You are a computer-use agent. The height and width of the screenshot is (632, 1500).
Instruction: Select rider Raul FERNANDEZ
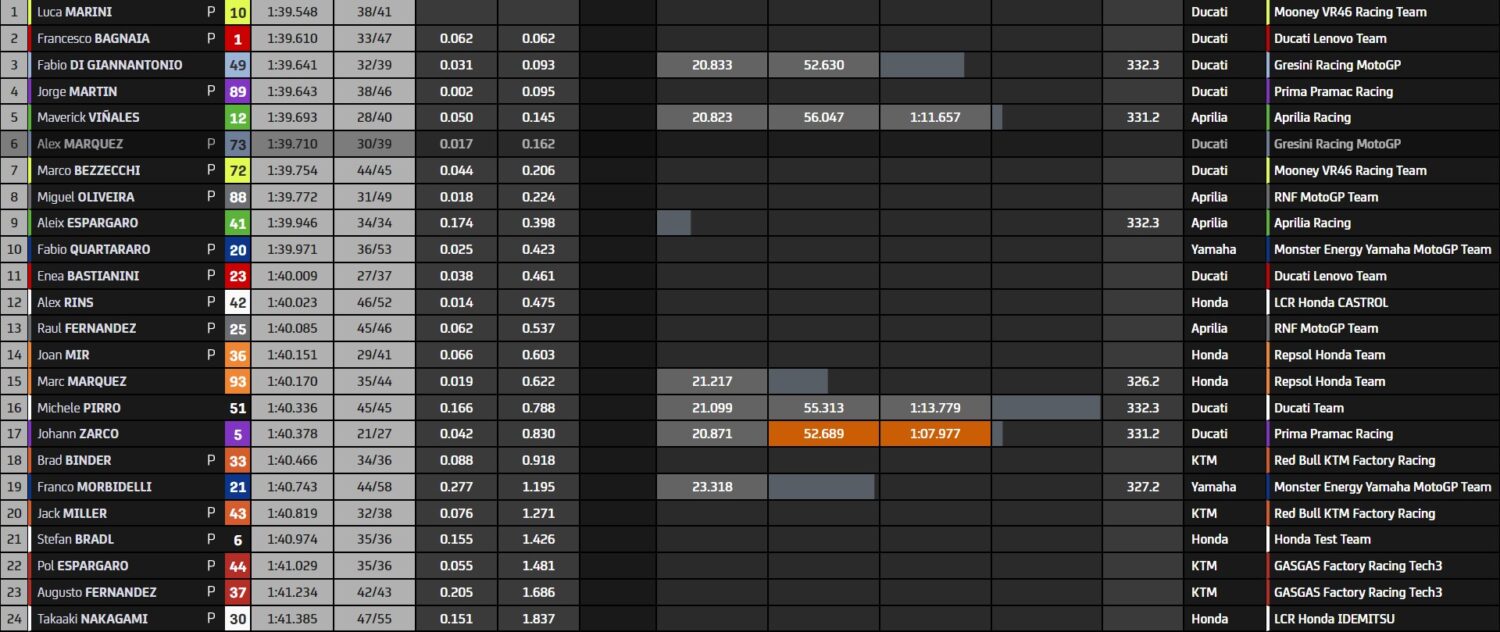(86, 328)
